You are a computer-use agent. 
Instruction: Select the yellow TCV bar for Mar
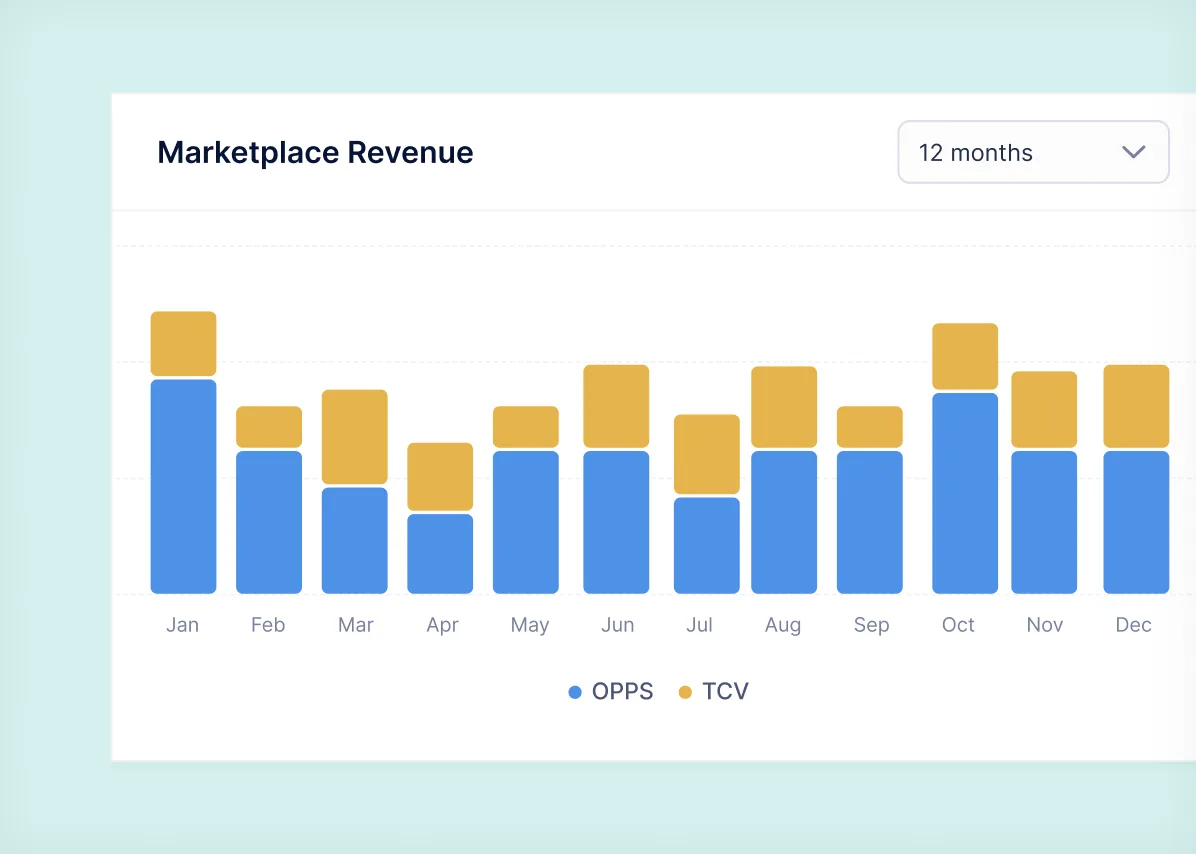(x=355, y=437)
